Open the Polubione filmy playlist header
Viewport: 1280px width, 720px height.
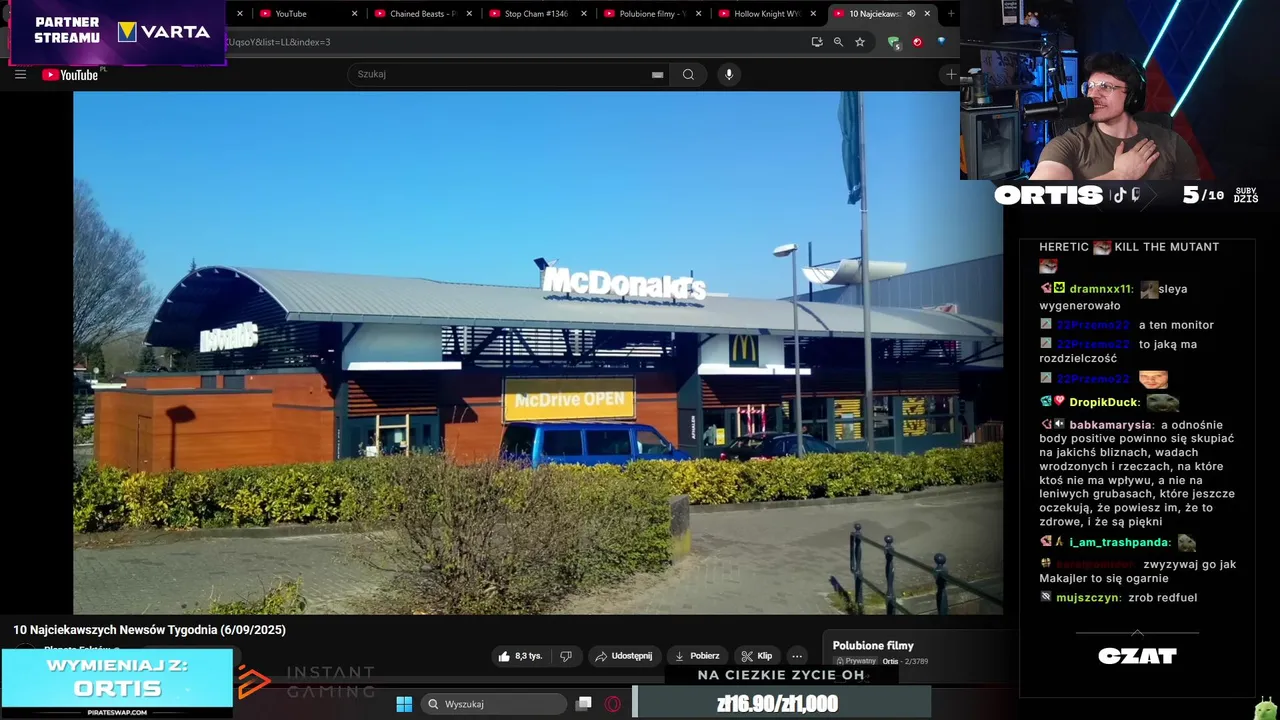873,646
